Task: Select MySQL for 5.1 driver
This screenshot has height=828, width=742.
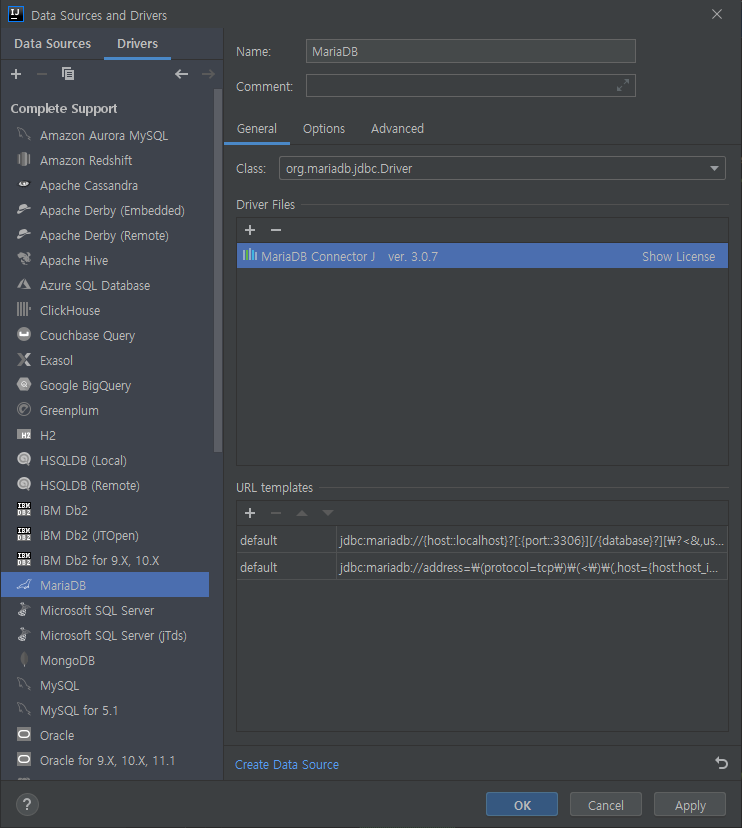Action: 105,710
